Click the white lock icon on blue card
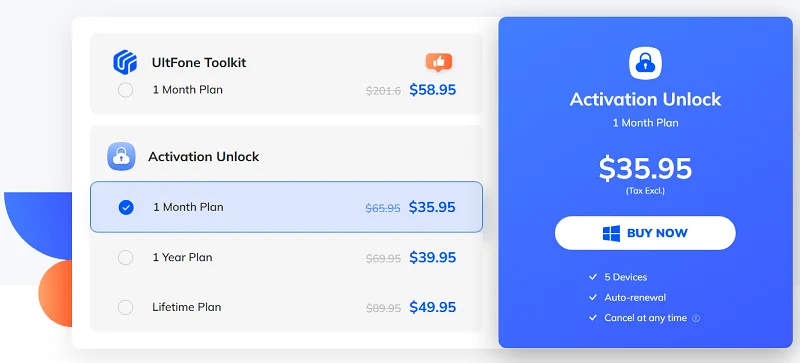This screenshot has width=800, height=363. pyautogui.click(x=645, y=63)
